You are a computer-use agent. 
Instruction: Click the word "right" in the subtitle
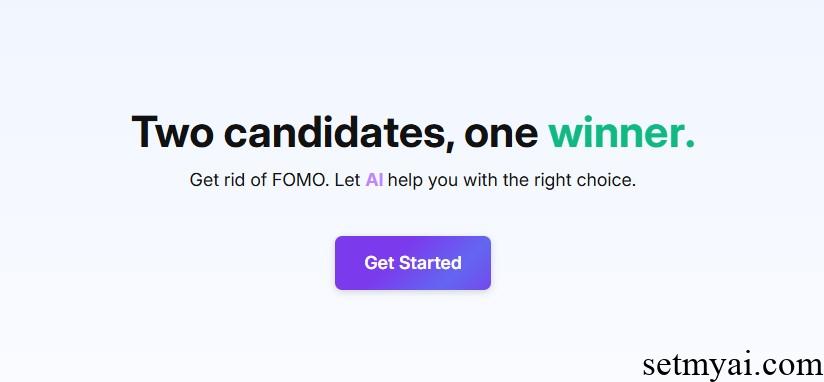pyautogui.click(x=553, y=181)
